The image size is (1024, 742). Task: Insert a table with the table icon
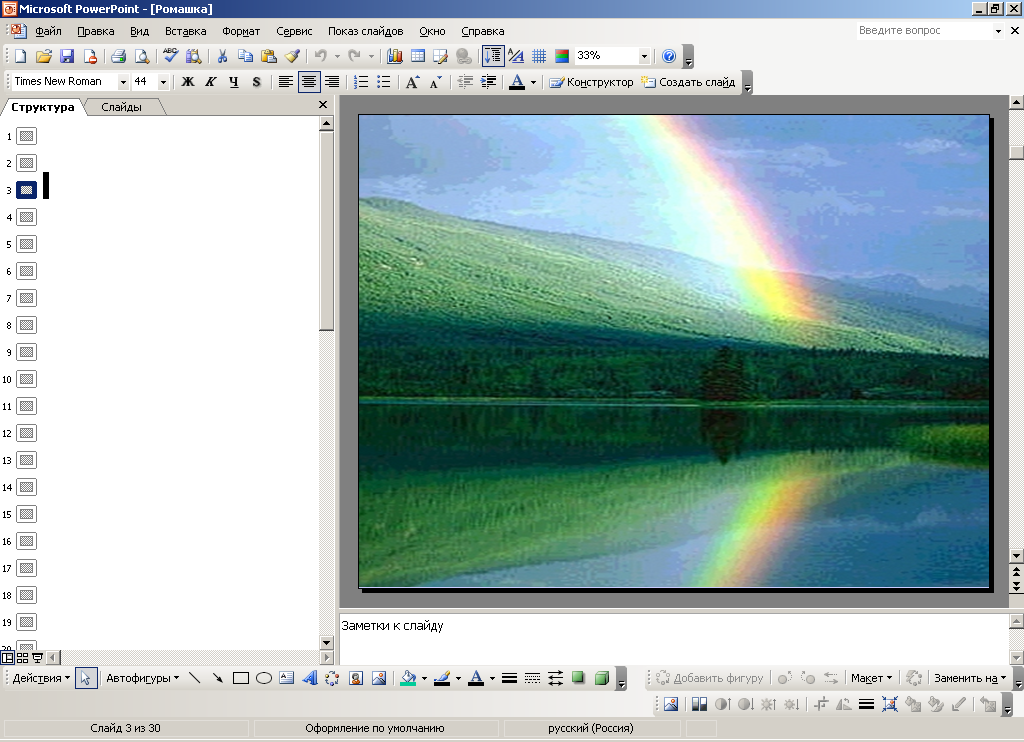pyautogui.click(x=417, y=56)
